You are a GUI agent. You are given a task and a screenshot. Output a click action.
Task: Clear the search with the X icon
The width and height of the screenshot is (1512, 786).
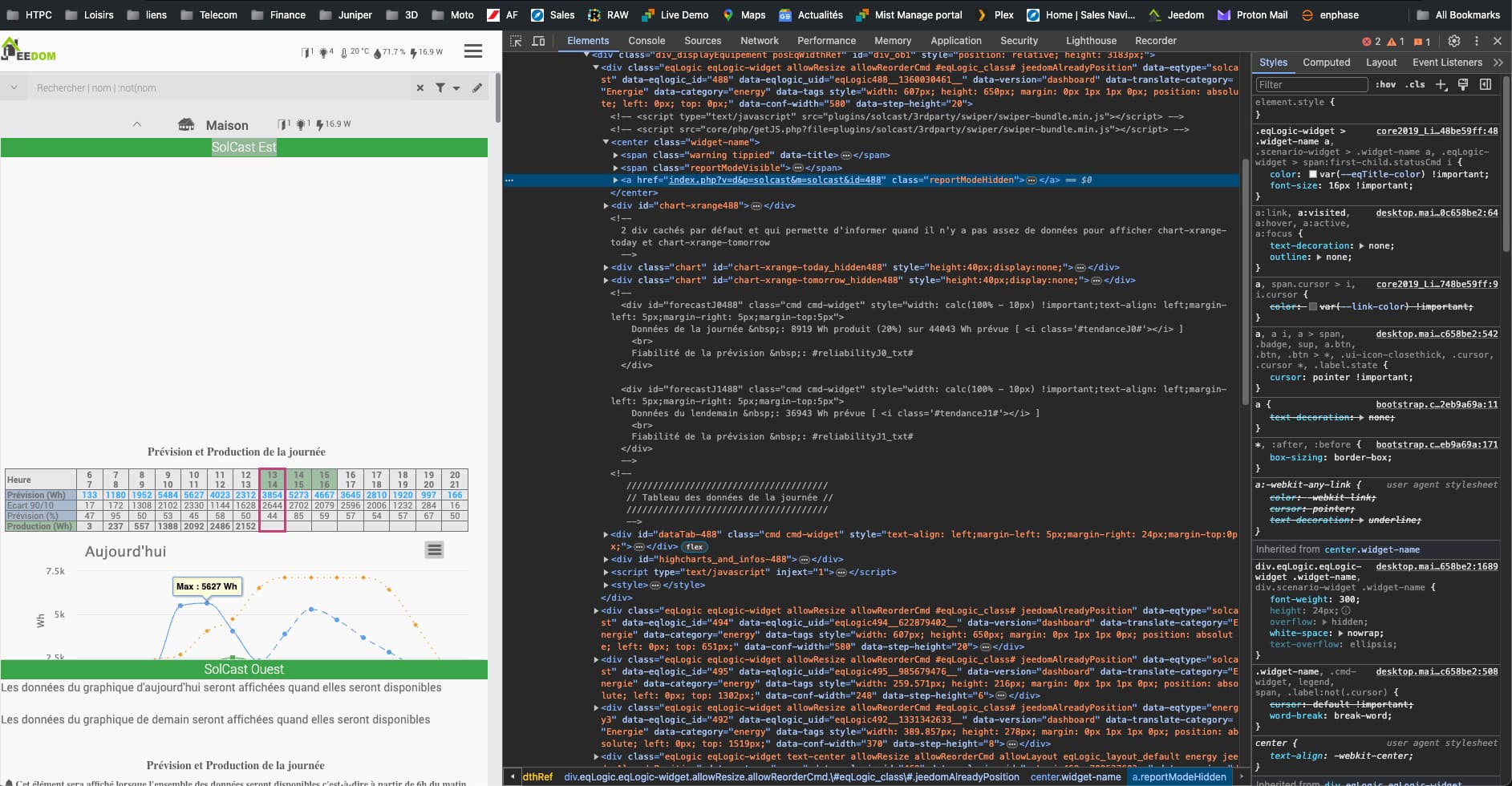click(x=420, y=88)
